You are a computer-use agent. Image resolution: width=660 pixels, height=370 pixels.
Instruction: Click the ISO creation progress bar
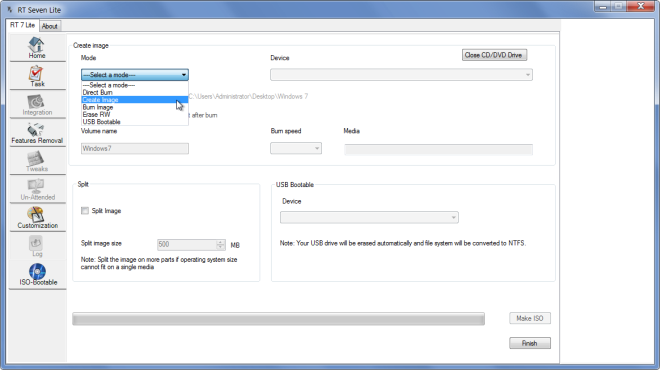278,319
